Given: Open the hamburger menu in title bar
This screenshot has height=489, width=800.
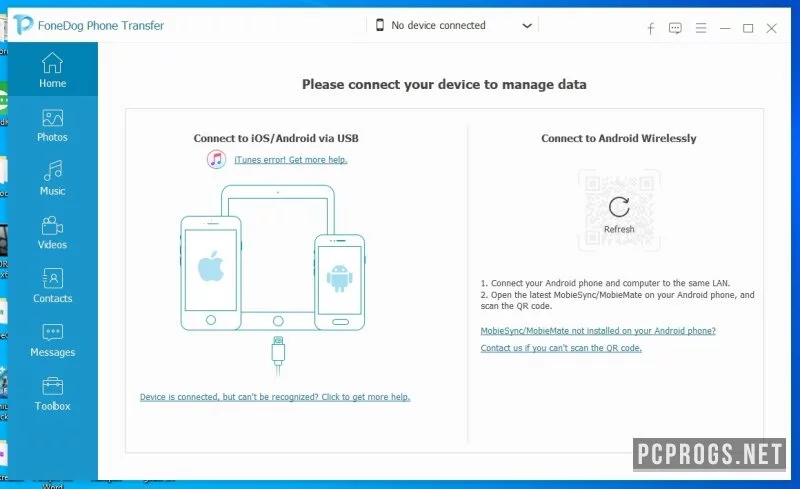Looking at the screenshot, I should coord(701,28).
